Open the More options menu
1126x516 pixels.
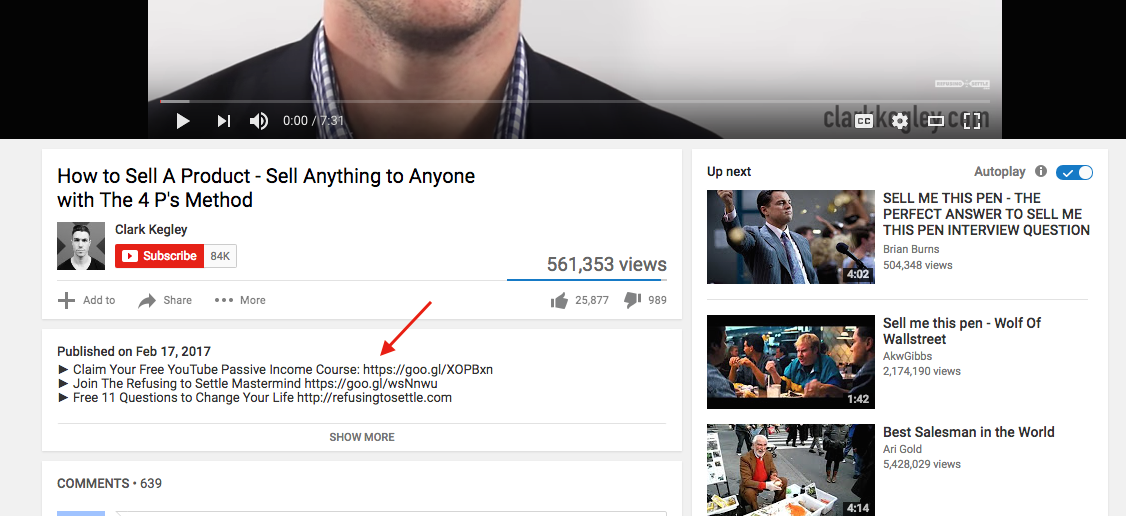pos(240,300)
